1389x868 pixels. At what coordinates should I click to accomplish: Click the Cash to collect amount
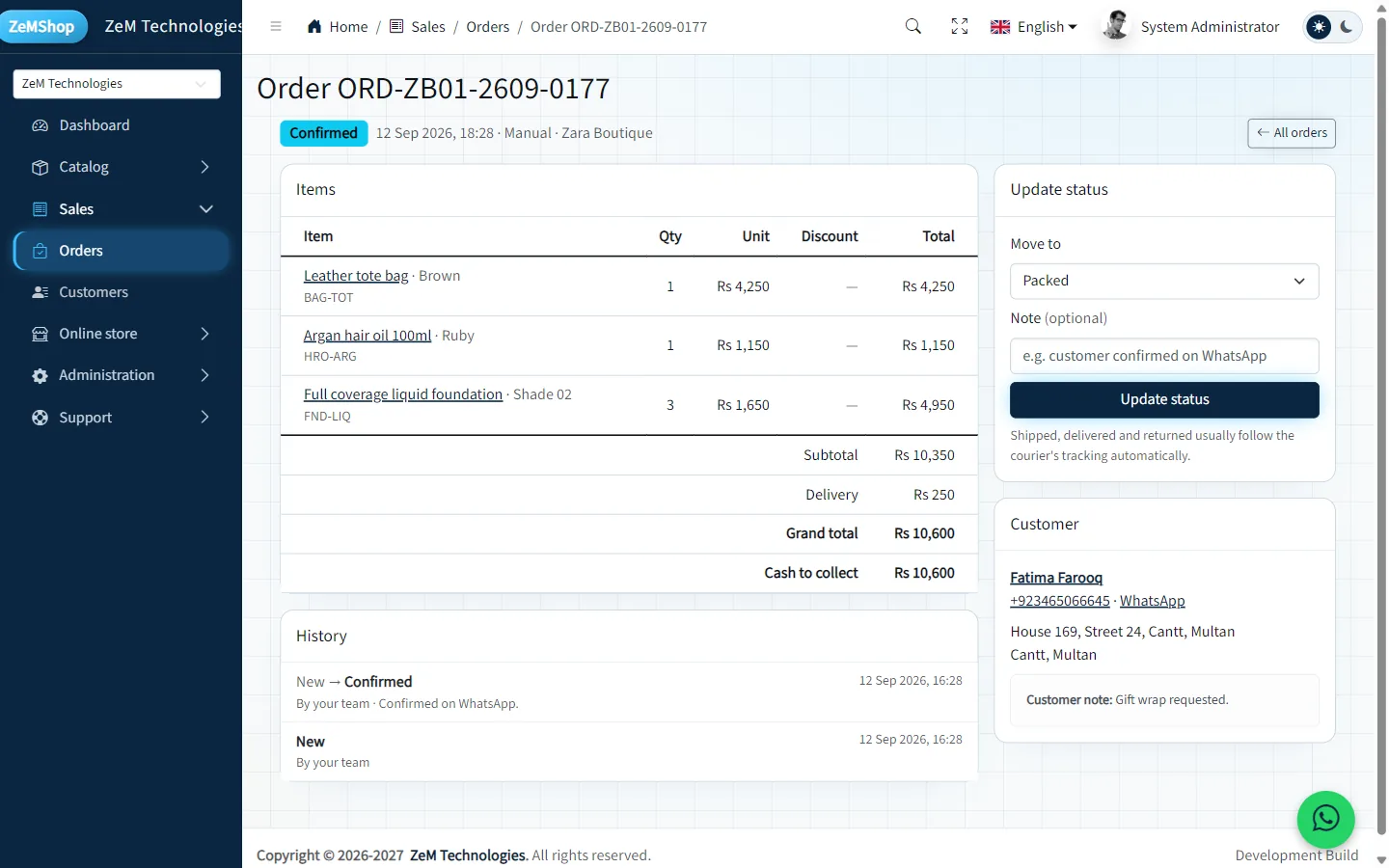click(x=924, y=573)
